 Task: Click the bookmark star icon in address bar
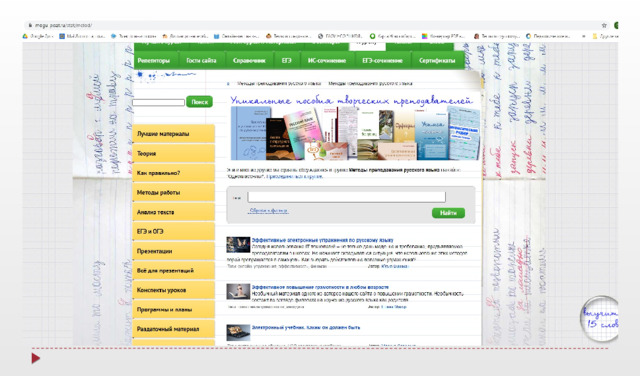click(x=604, y=25)
